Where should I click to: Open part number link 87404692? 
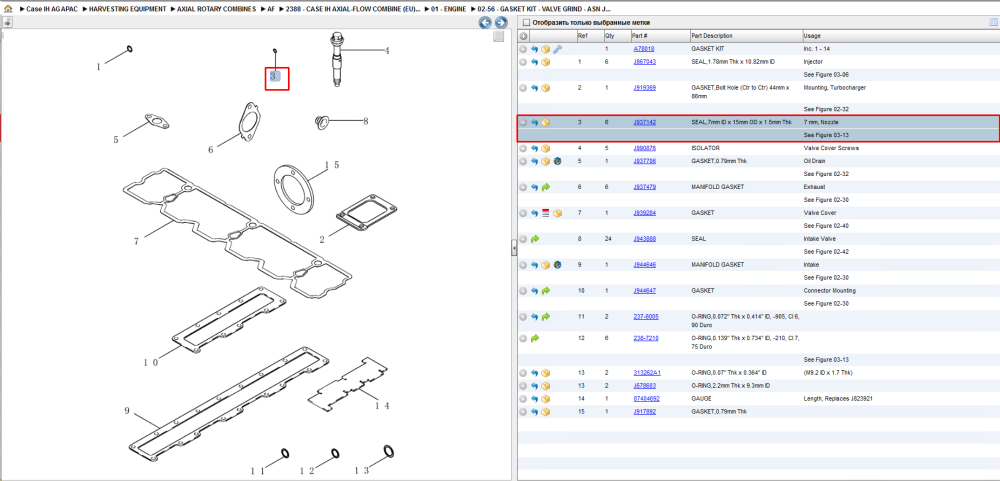pyautogui.click(x=647, y=399)
